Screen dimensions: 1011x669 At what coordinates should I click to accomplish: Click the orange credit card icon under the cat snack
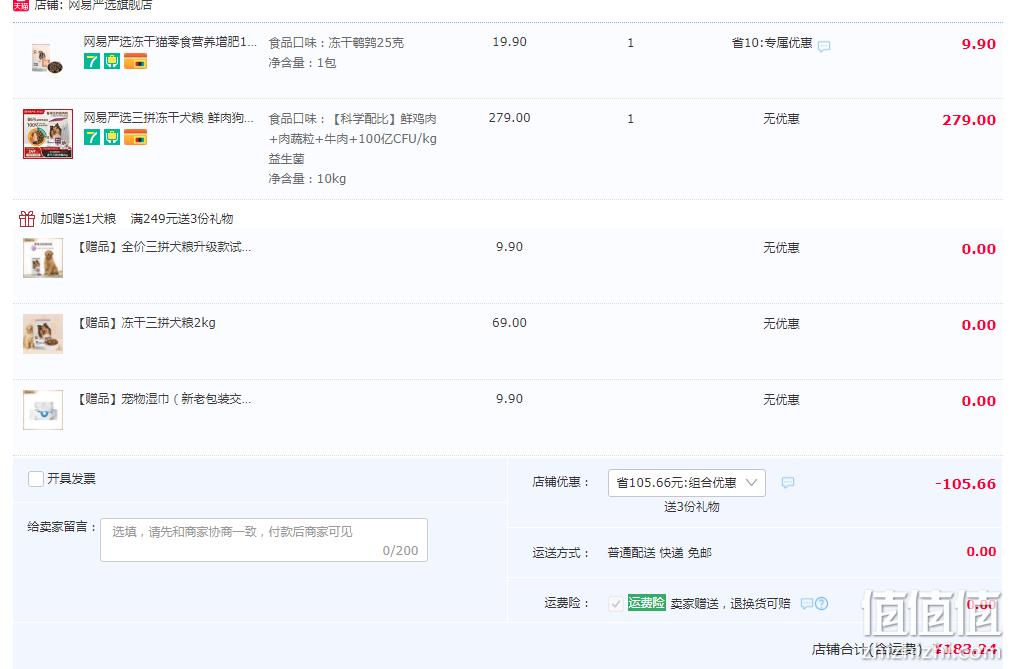[135, 61]
